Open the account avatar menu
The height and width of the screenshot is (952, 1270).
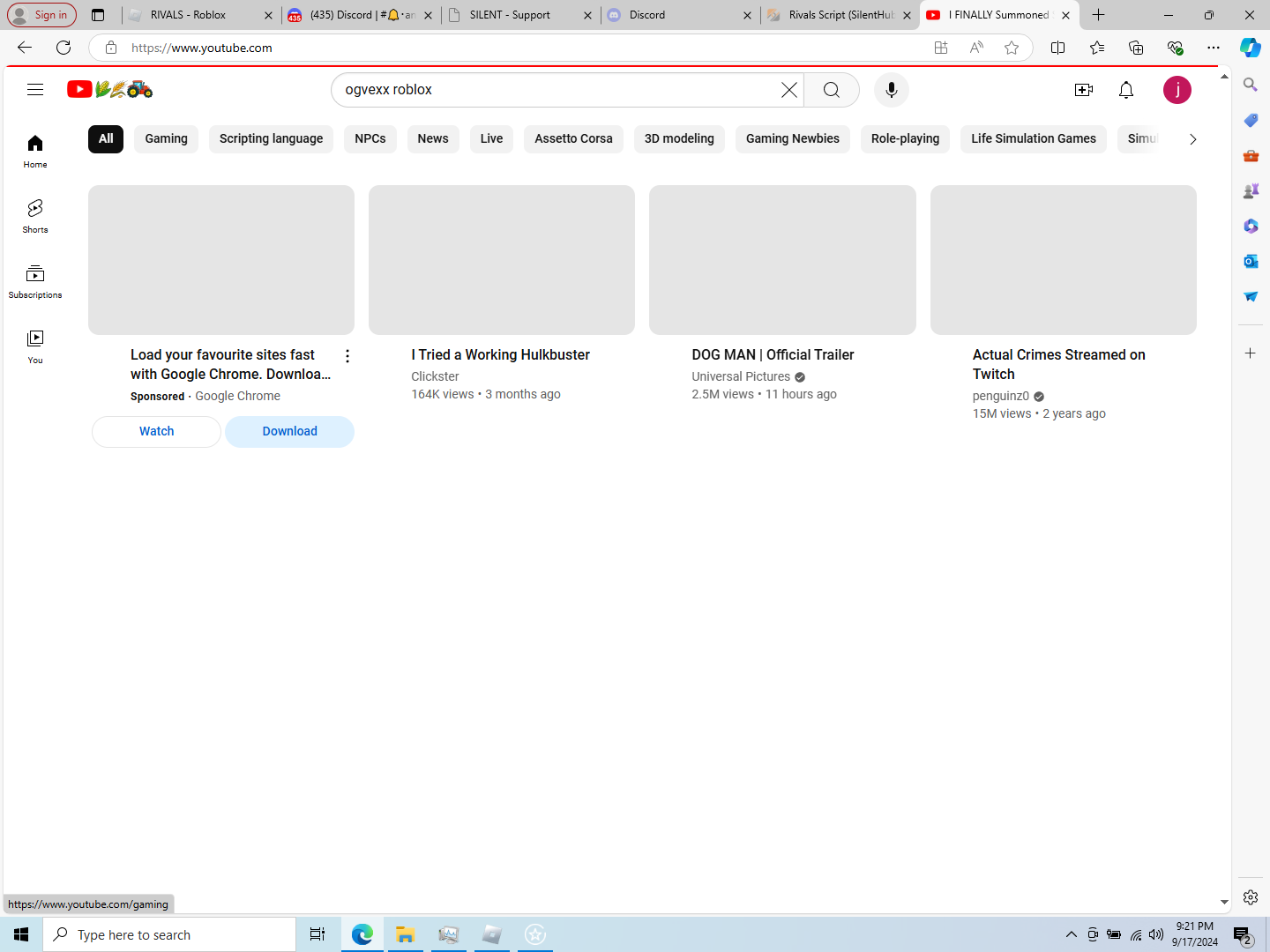pyautogui.click(x=1177, y=90)
